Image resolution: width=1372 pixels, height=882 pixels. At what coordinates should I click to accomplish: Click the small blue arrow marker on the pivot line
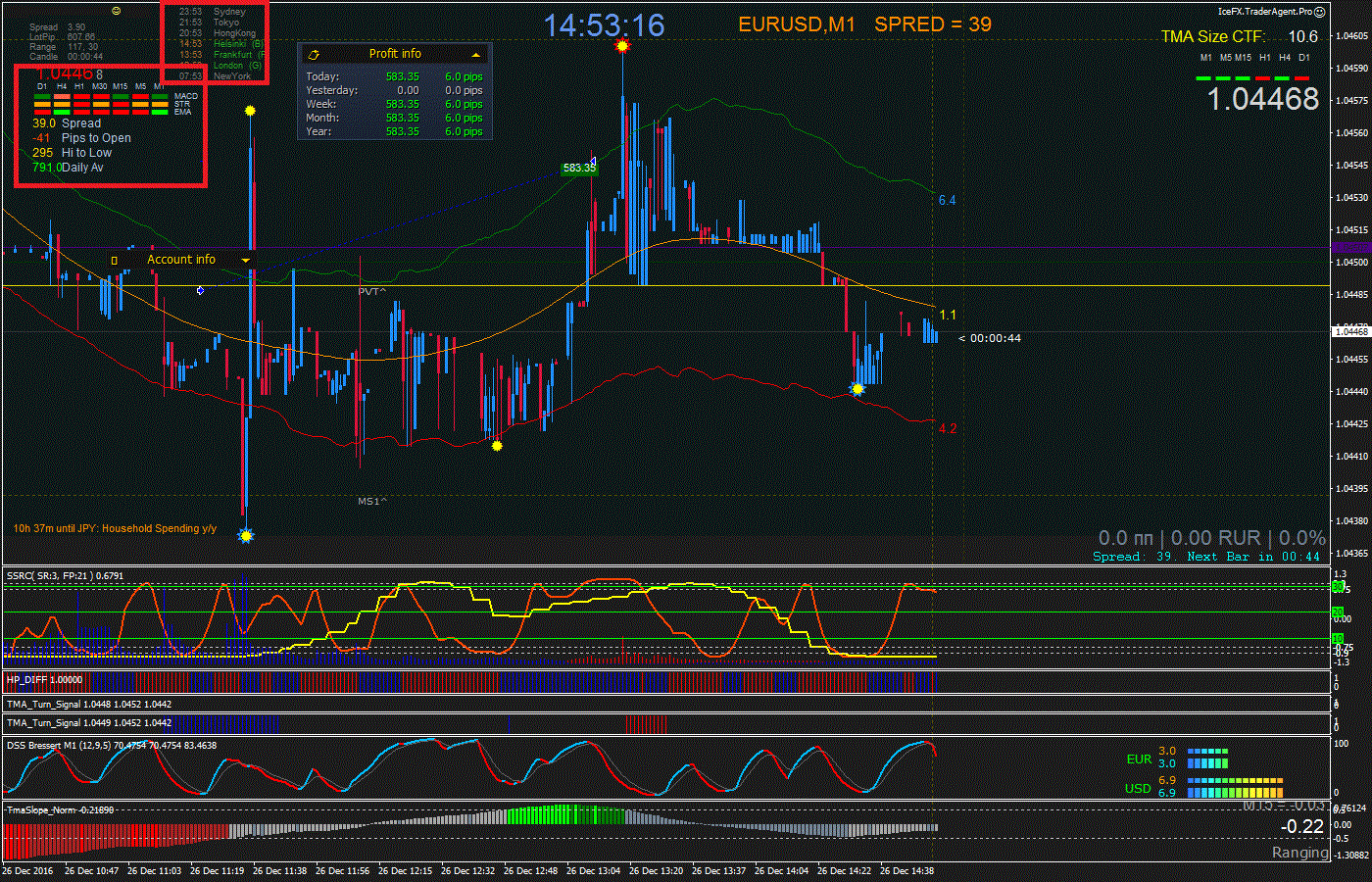coord(200,290)
